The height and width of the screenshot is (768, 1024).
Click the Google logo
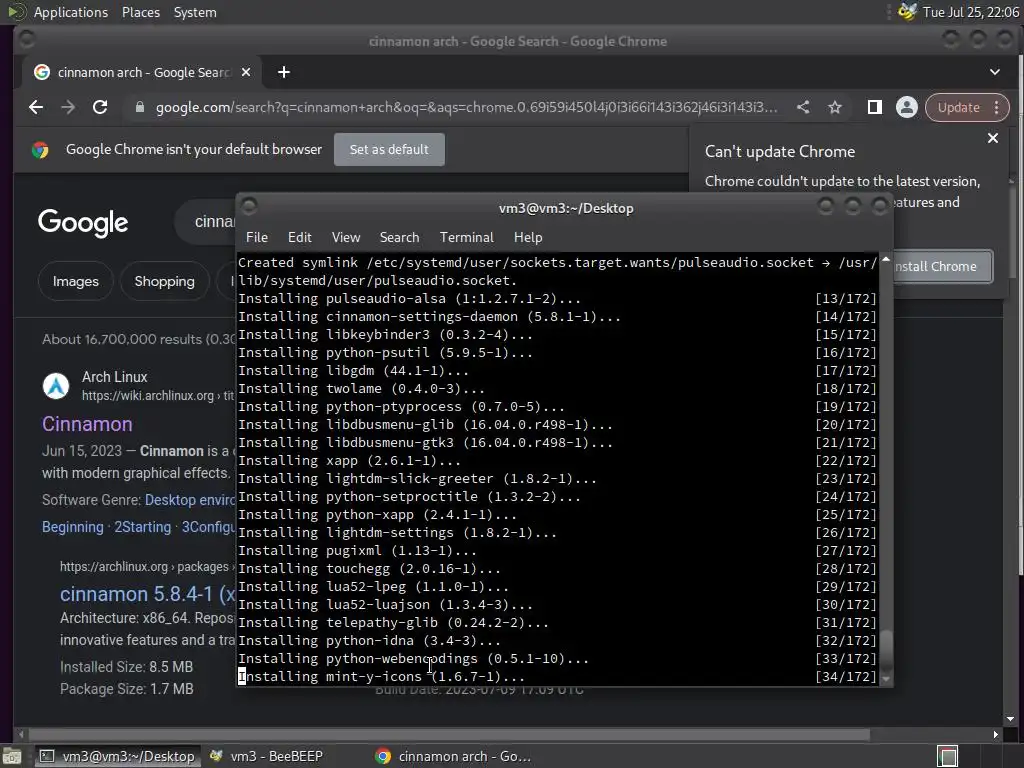(83, 223)
